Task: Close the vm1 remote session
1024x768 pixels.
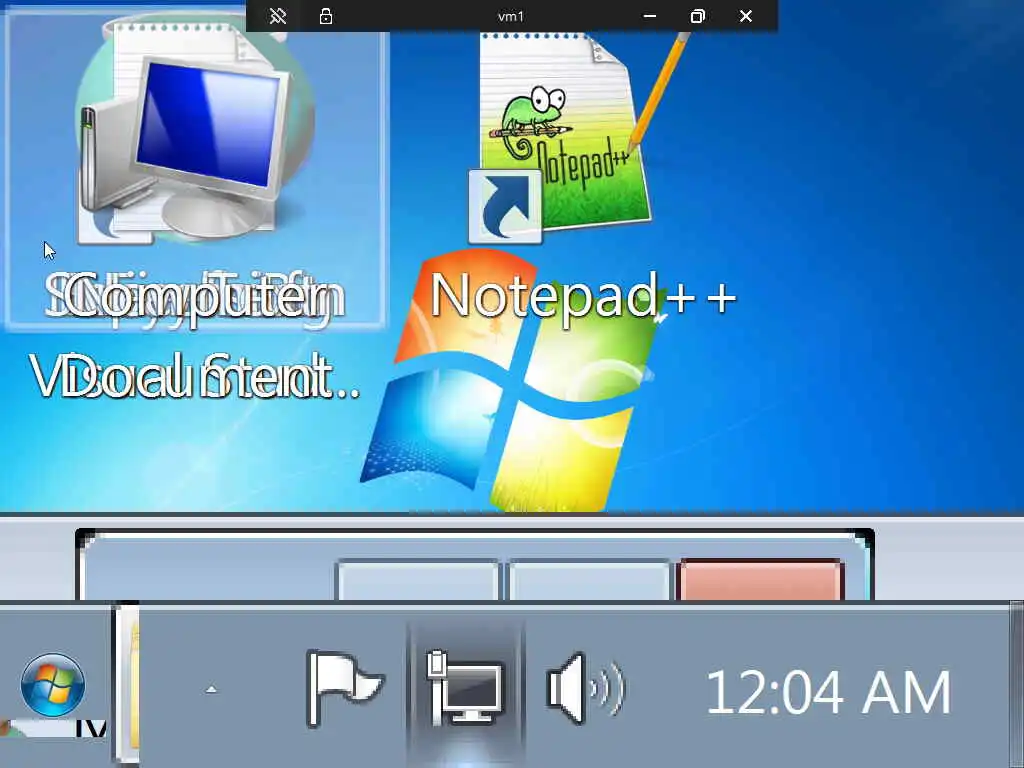Action: (x=746, y=16)
